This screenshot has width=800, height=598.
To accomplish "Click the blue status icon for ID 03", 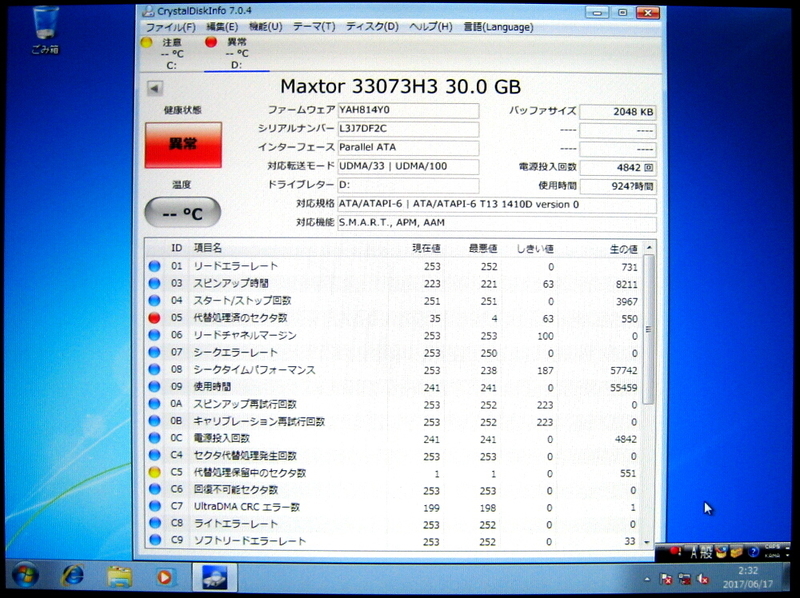I will click(155, 284).
